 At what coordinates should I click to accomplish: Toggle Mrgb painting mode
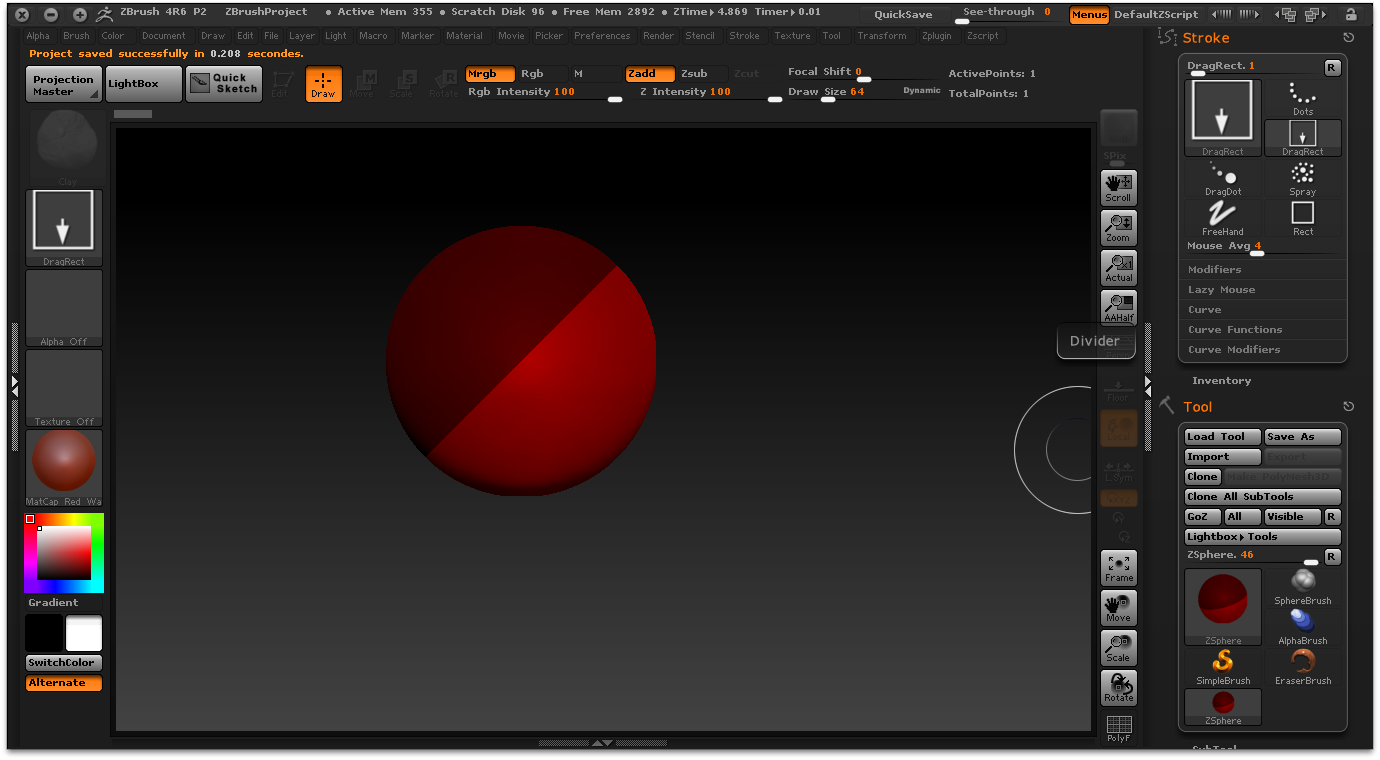click(x=490, y=74)
